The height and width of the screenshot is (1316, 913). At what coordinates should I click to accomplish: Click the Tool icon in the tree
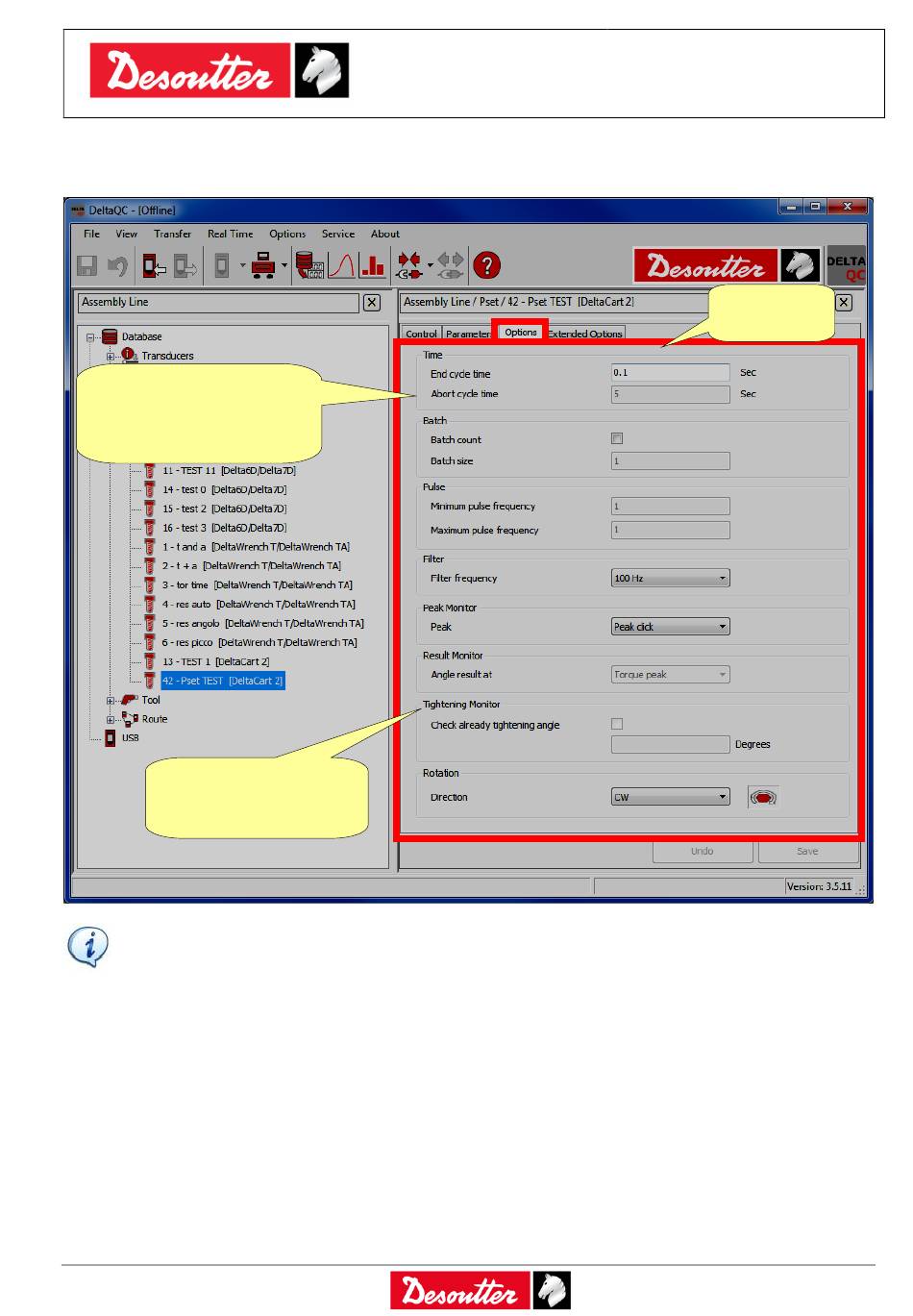point(130,700)
